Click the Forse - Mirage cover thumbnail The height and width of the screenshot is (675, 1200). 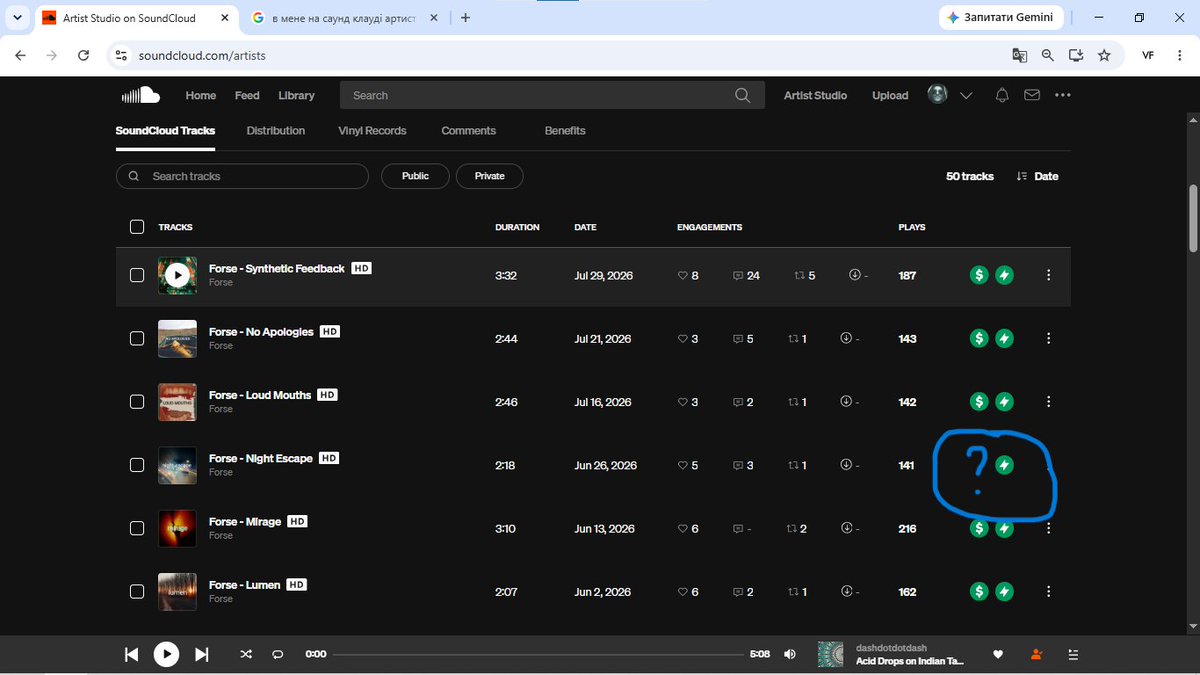point(177,528)
